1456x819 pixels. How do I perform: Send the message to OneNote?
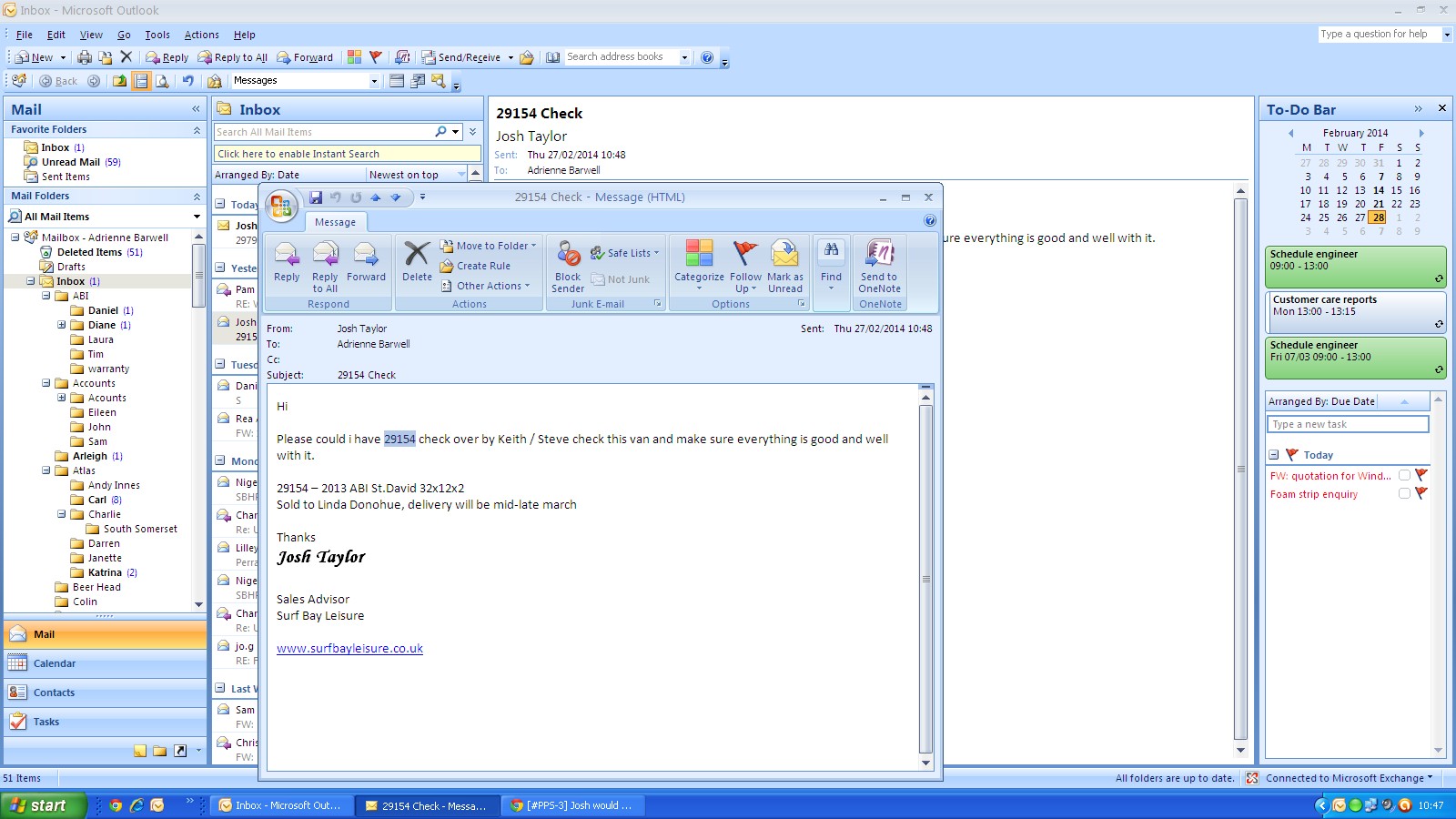(879, 267)
